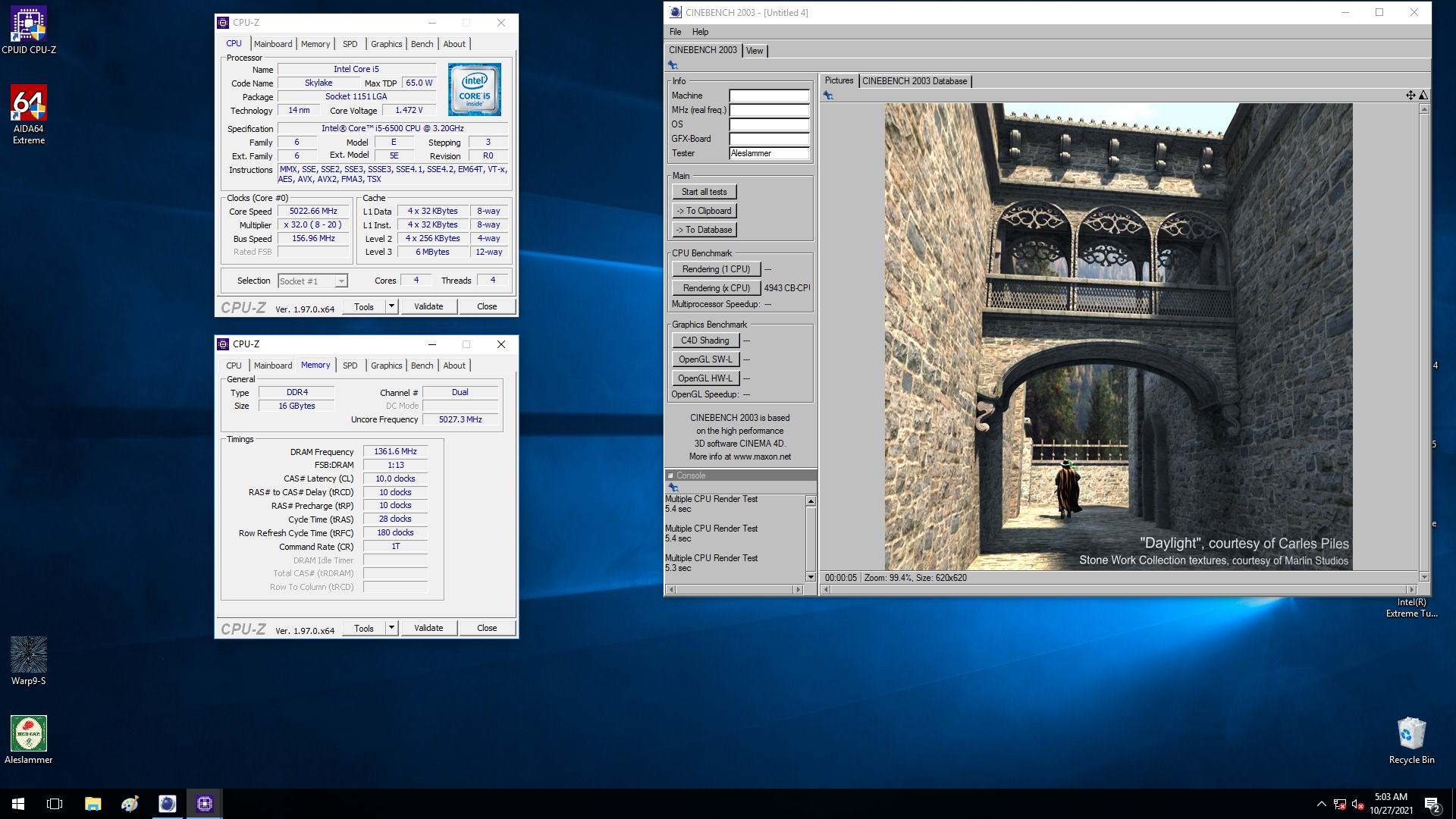Open Tools dropdown arrow in bottom CPU-Z
Viewport: 1456px width, 819px height.
[x=392, y=628]
